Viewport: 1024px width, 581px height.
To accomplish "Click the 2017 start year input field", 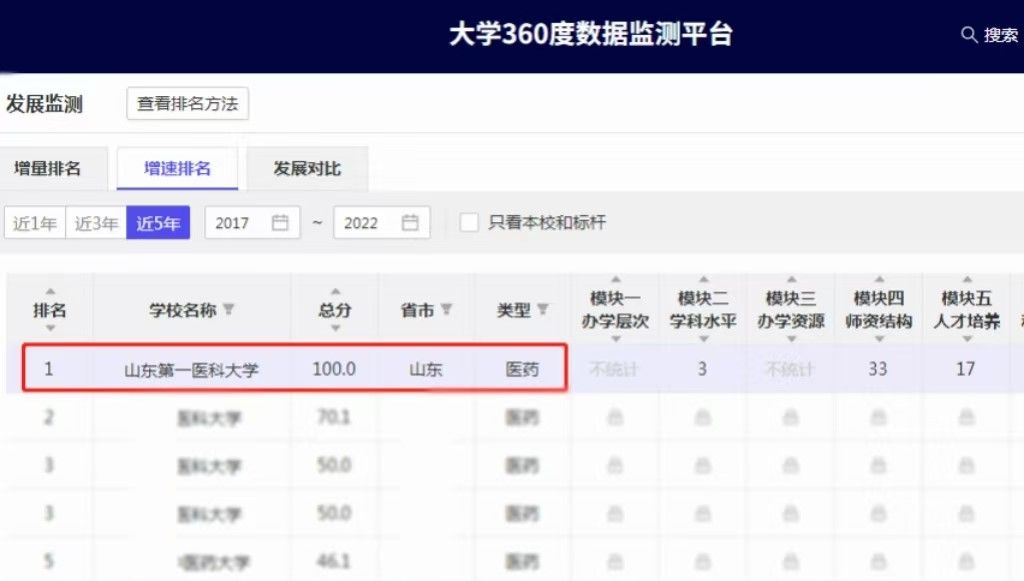I will [238, 223].
